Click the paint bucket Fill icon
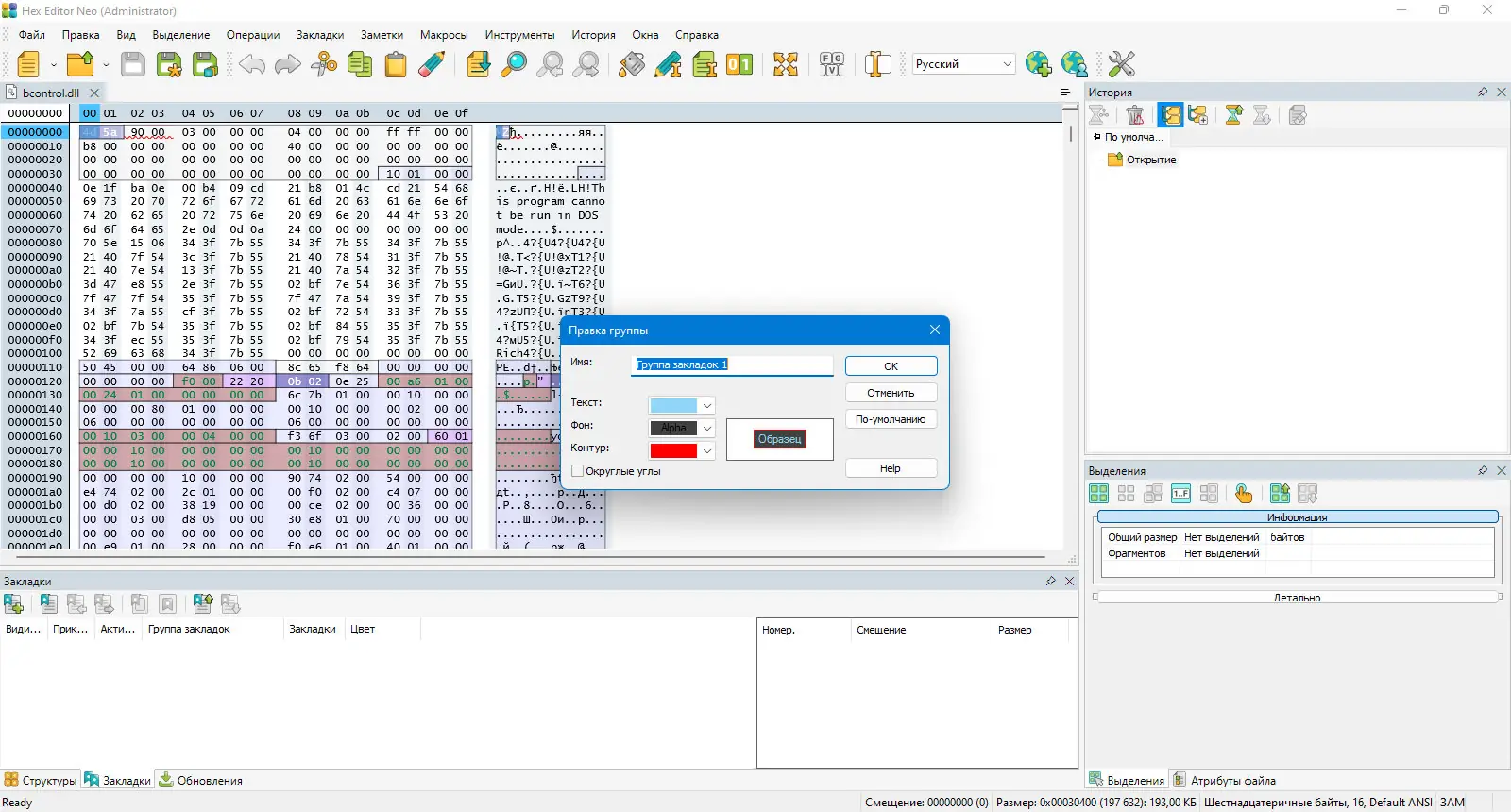The height and width of the screenshot is (812, 1511). 632,64
